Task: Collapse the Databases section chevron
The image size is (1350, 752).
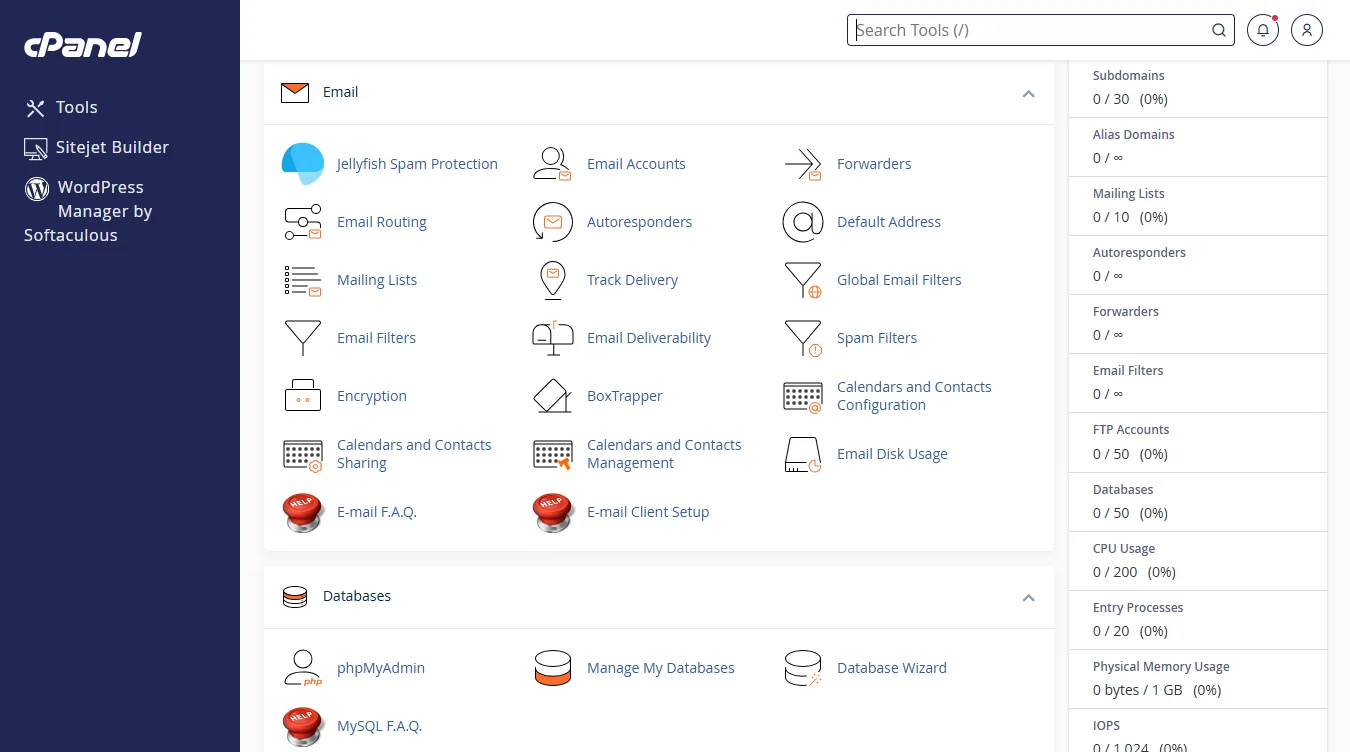Action: point(1028,597)
